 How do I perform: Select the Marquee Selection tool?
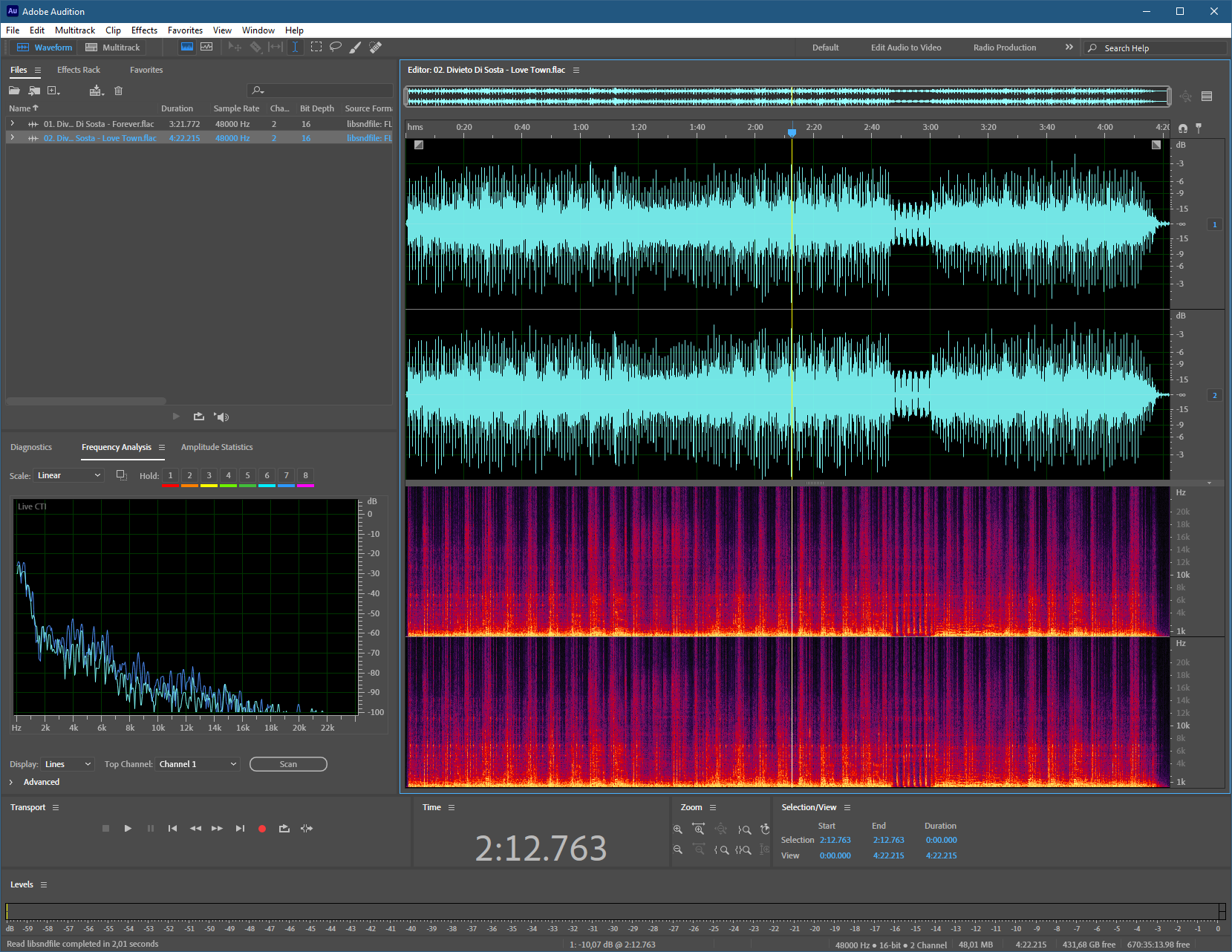[x=316, y=47]
